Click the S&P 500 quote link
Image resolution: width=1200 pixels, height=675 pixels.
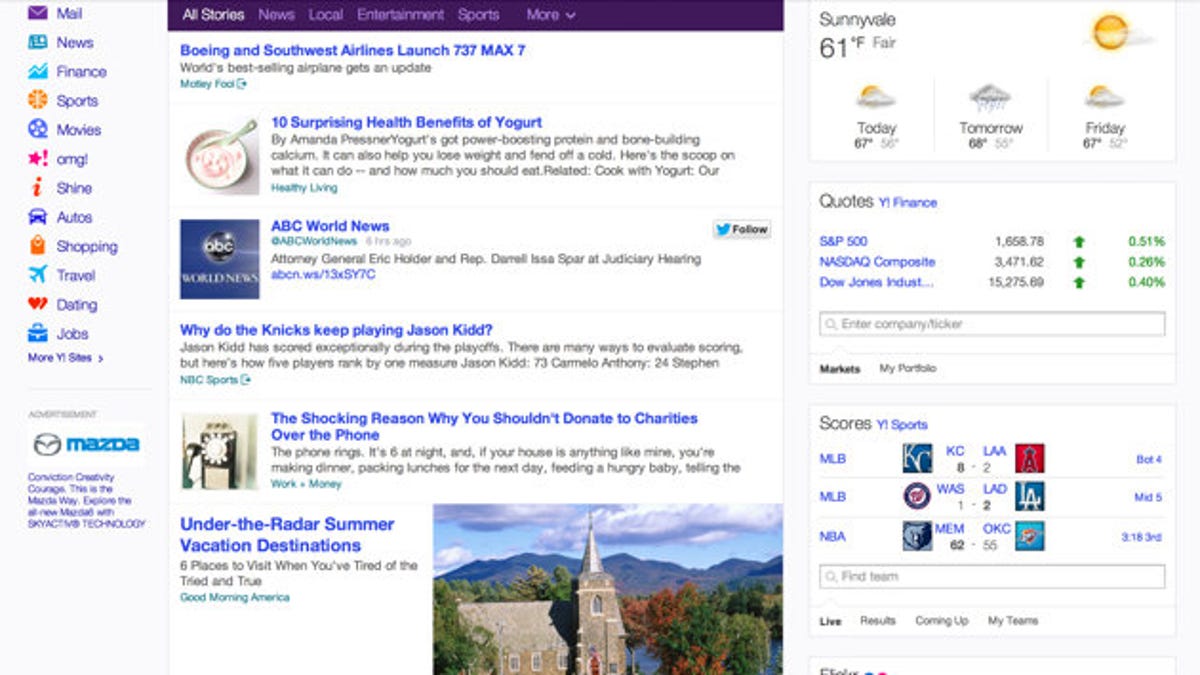click(x=843, y=241)
